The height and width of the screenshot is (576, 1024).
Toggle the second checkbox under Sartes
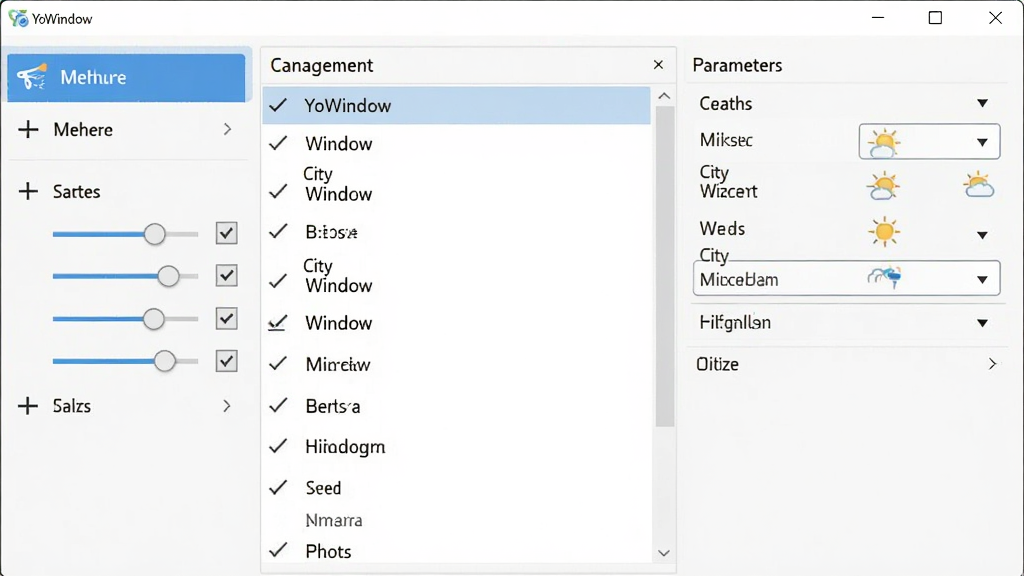tap(227, 276)
